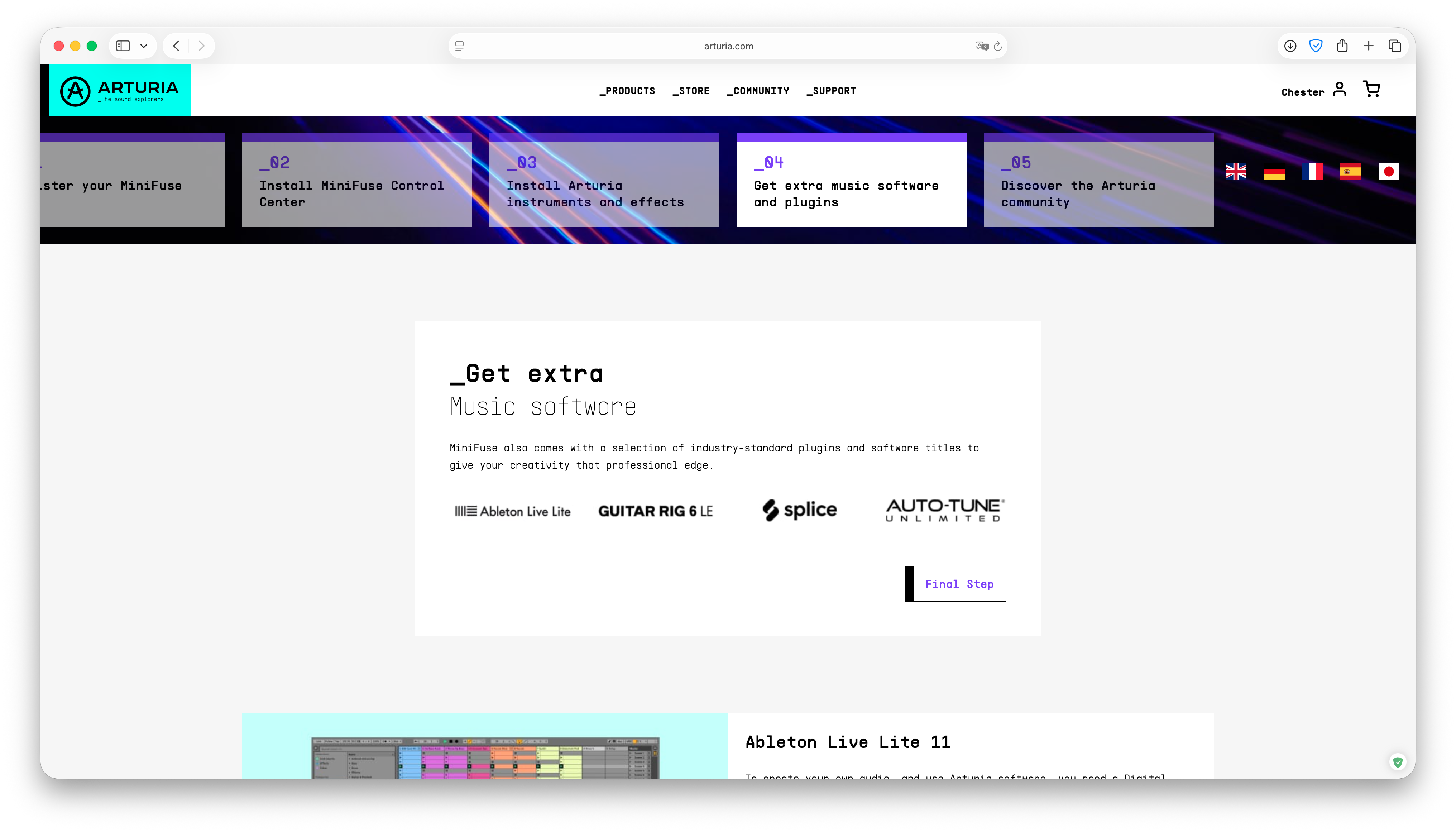This screenshot has width=1456, height=832.
Task: Toggle the Safari sidebar
Action: point(123,46)
